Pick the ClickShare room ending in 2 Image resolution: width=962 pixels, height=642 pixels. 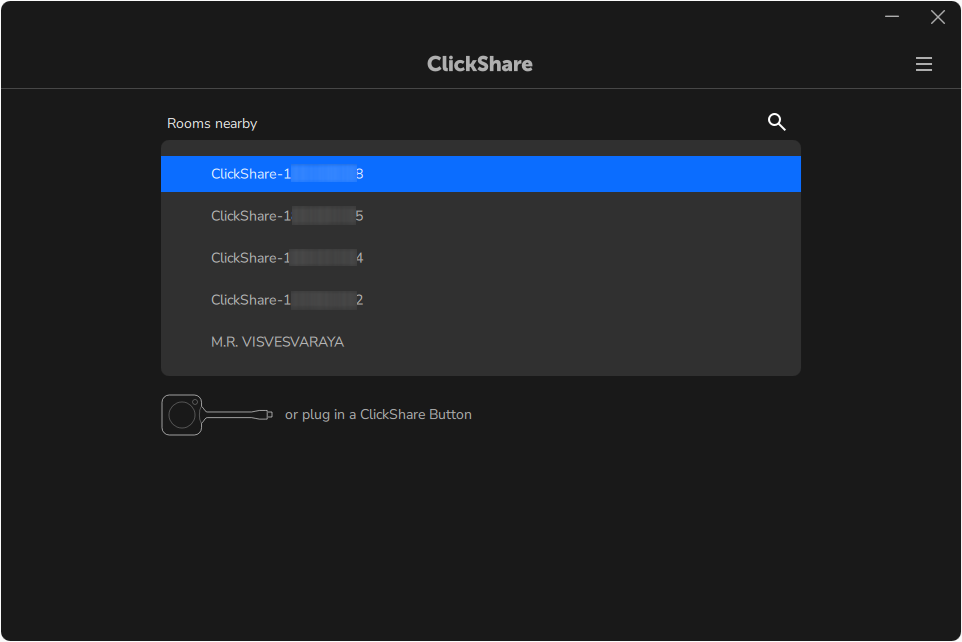pos(480,300)
